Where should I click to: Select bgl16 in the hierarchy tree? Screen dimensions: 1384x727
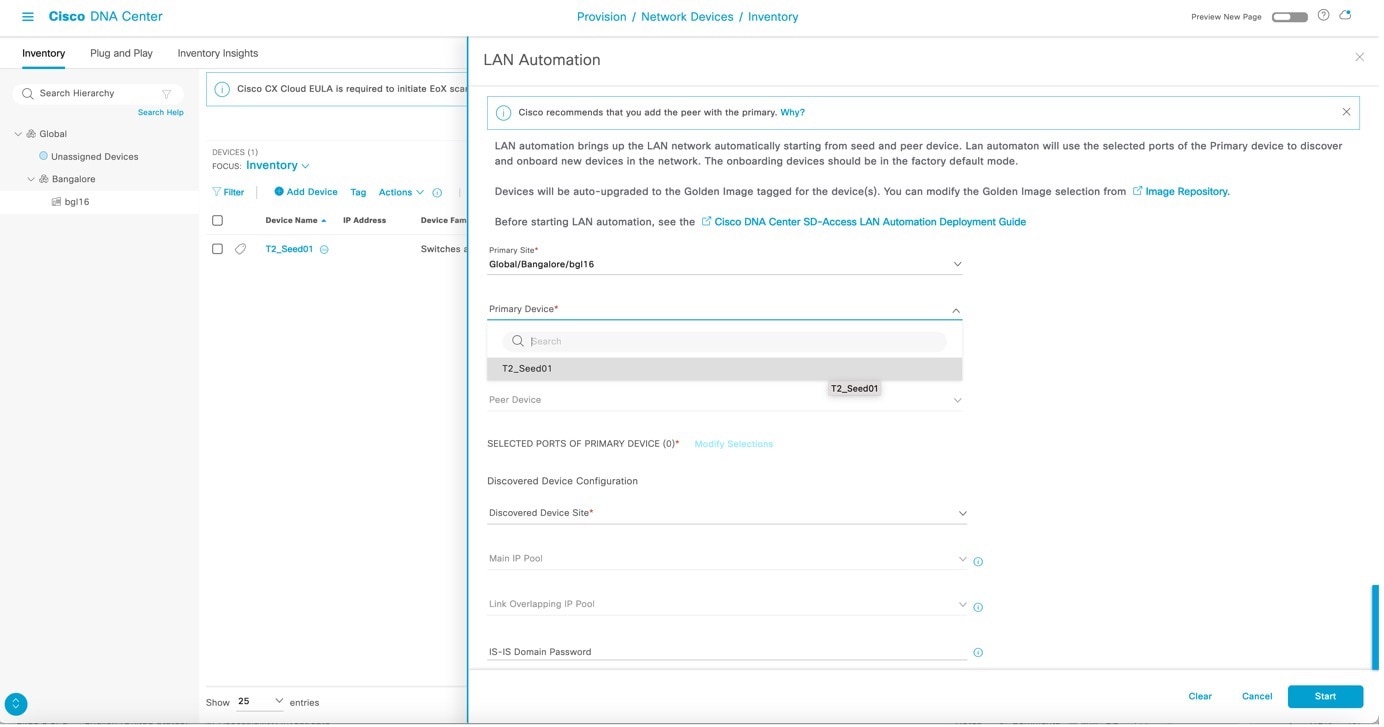78,203
